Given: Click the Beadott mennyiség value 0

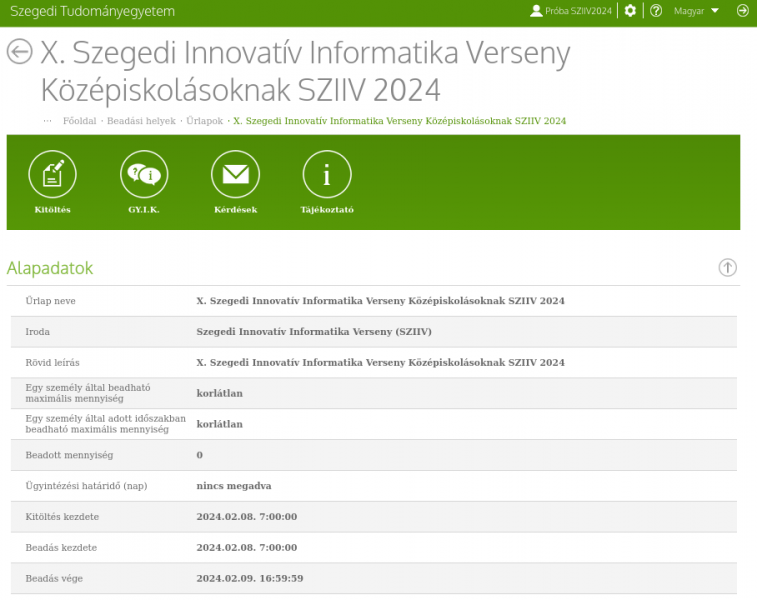Looking at the screenshot, I should click(199, 455).
